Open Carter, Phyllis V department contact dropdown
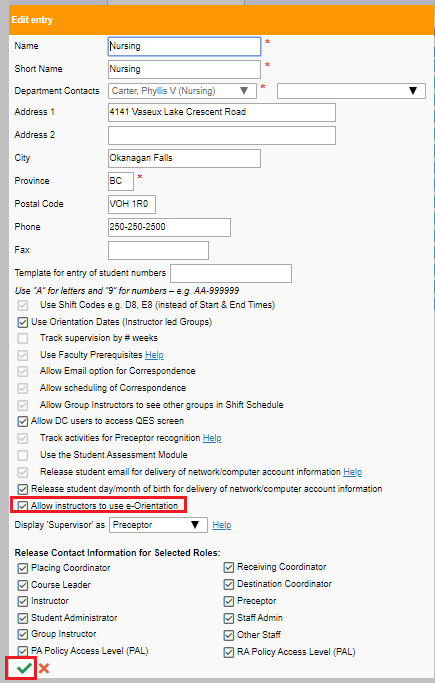The width and height of the screenshot is (435, 683). pos(182,91)
